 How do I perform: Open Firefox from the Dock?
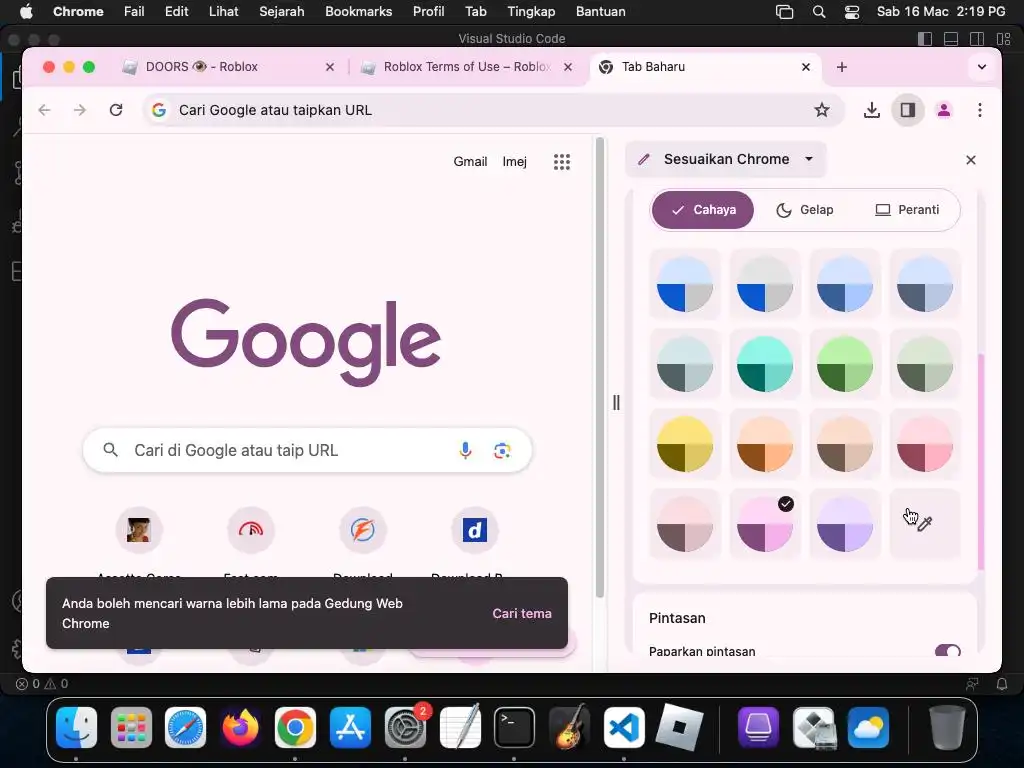coord(240,728)
